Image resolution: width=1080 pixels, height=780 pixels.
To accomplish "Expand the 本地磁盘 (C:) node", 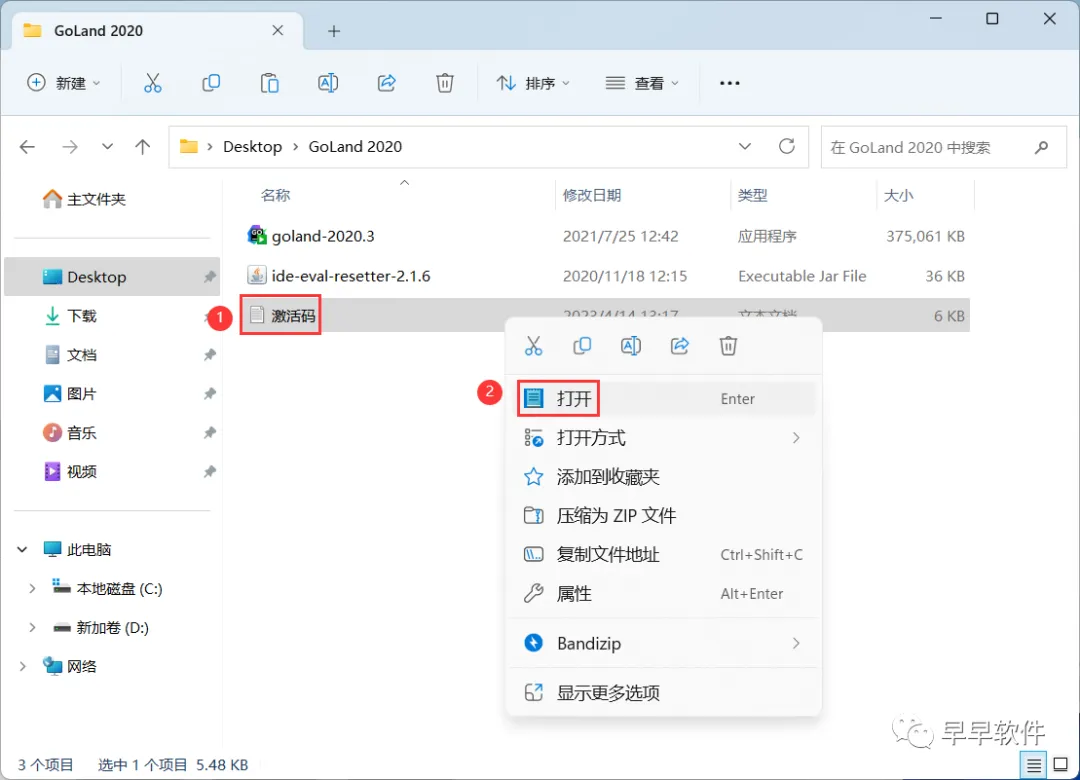I will click(x=32, y=588).
